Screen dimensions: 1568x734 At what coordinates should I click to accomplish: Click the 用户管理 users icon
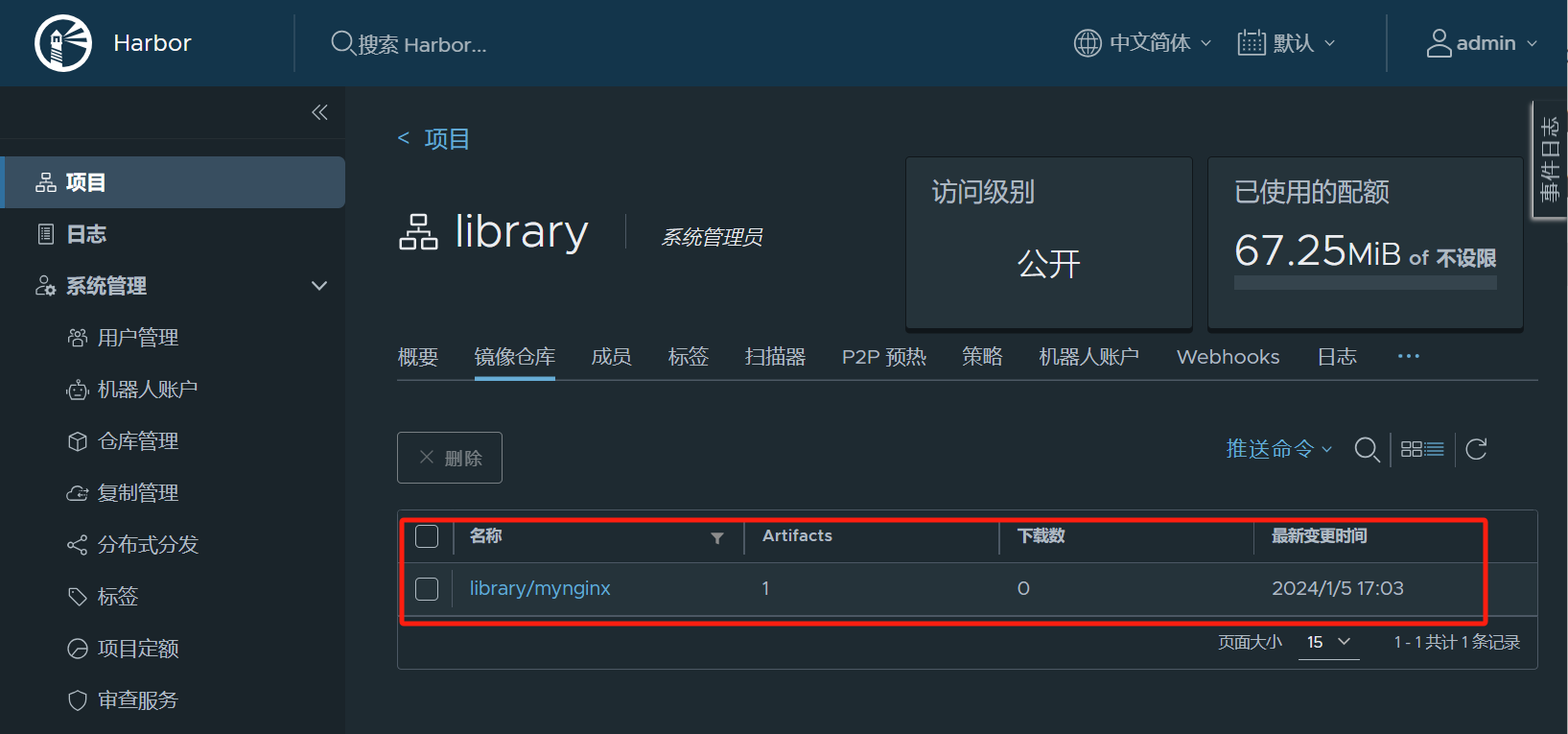78,338
